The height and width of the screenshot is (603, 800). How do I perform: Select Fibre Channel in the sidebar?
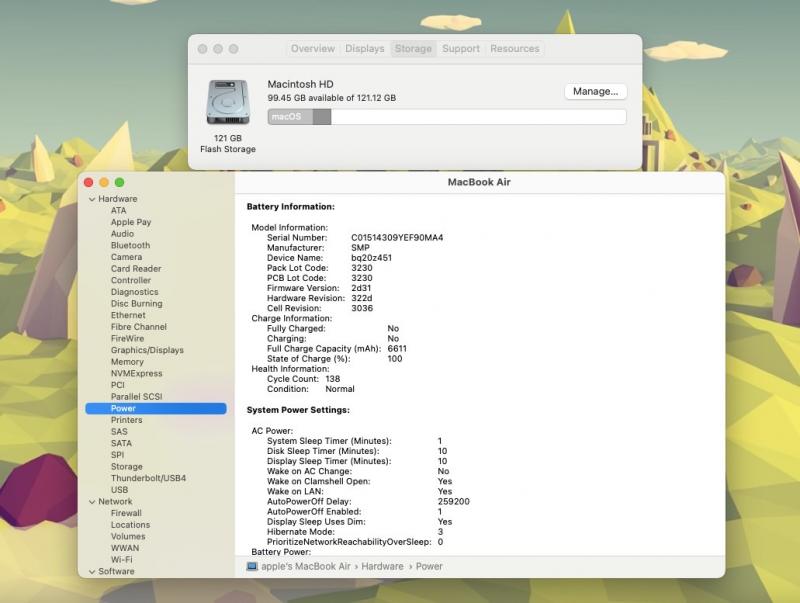click(139, 327)
